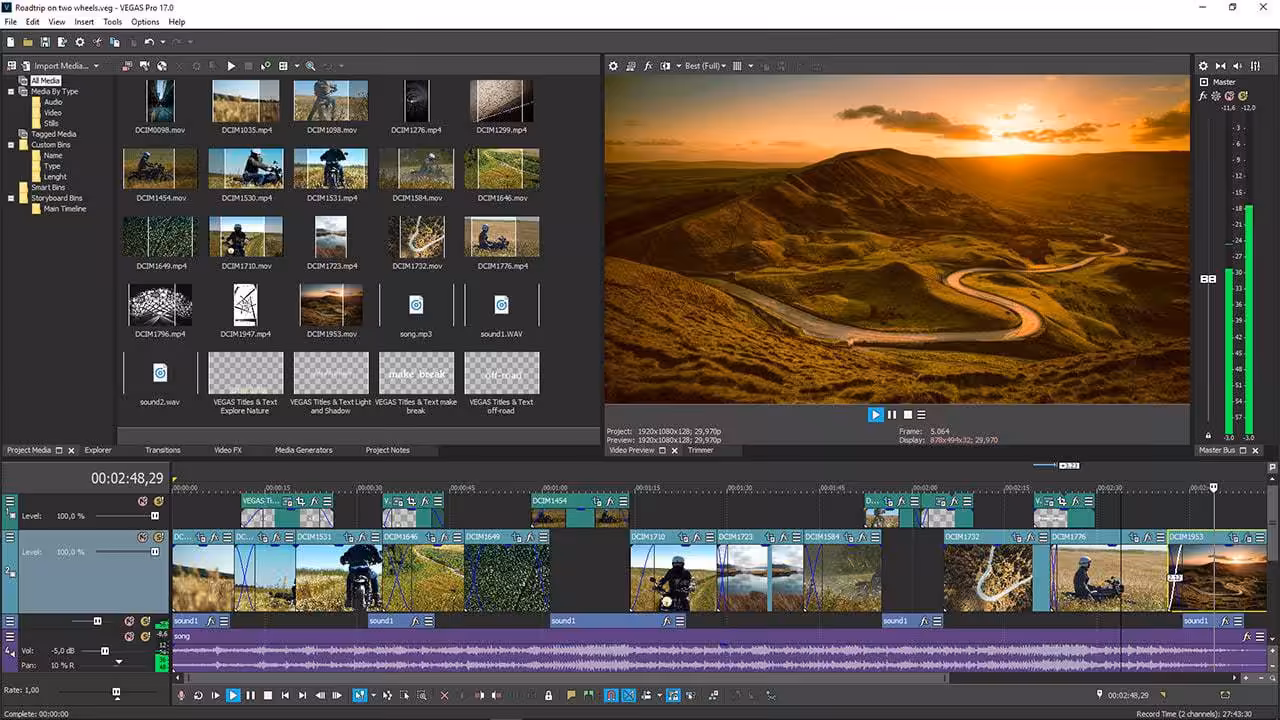Click the Copy icon in the toolbar
Screen dimensions: 1280x720
tap(115, 42)
